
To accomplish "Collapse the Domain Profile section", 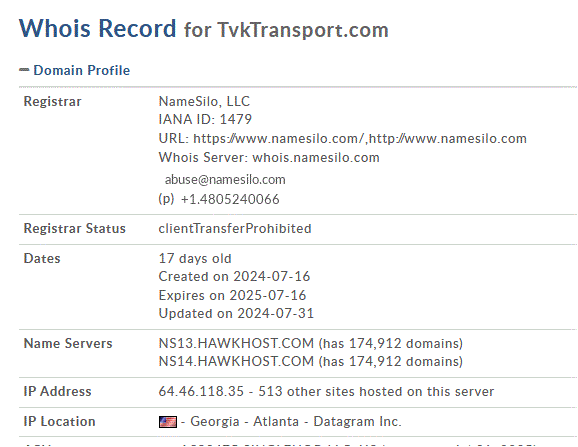I will pyautogui.click(x=81, y=70).
